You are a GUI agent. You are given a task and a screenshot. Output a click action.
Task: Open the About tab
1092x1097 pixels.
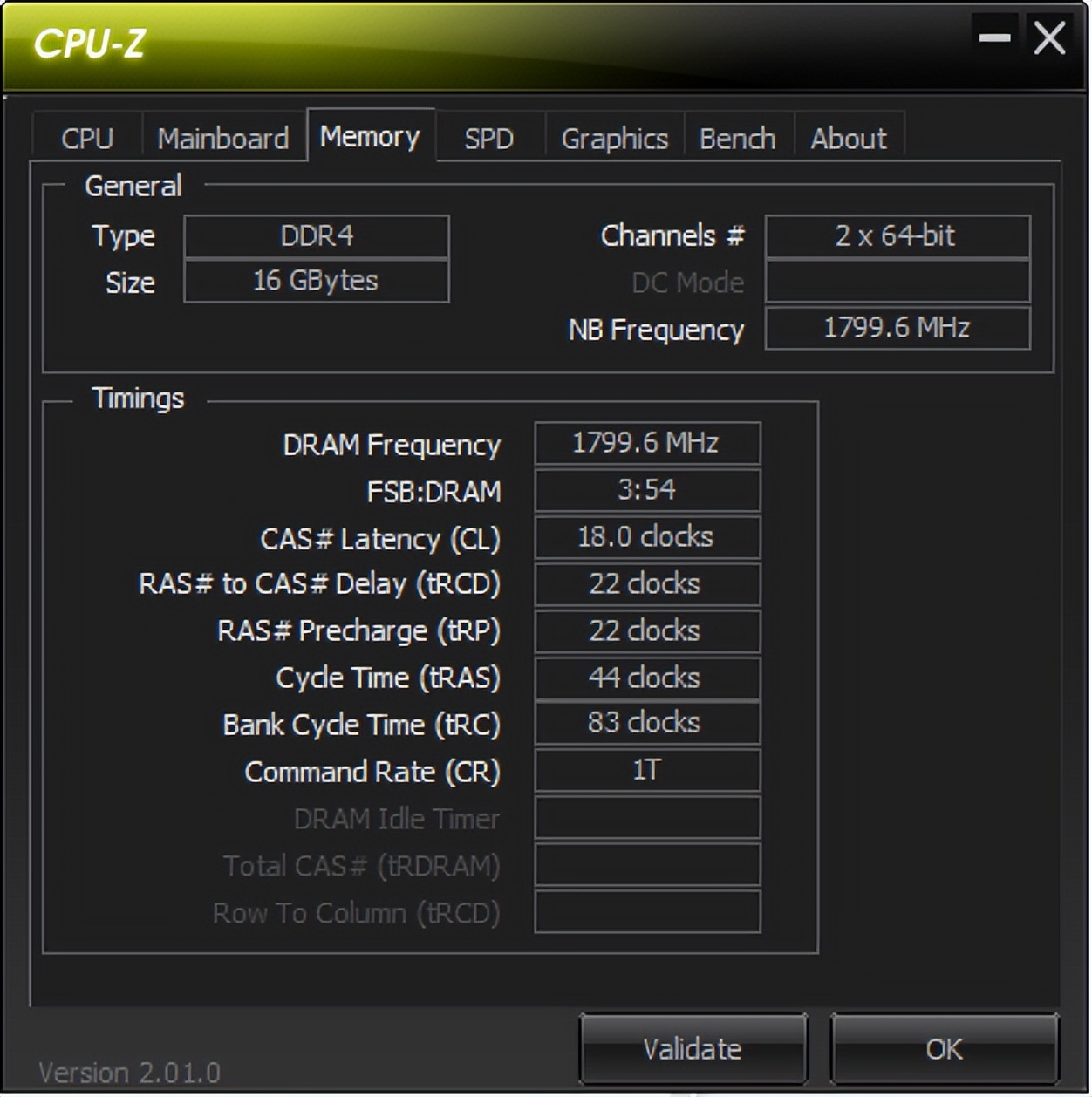(849, 138)
